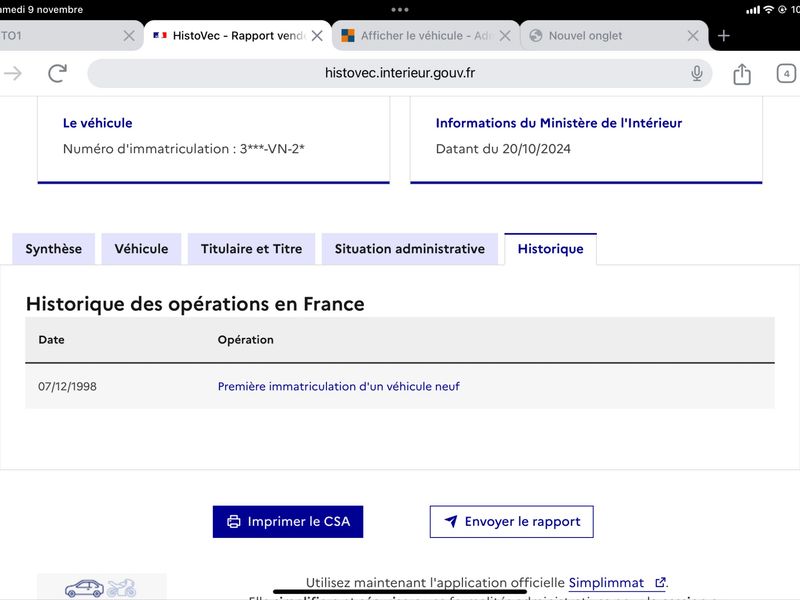Click the car and motorcycle illustration
Viewport: 800px width, 600px height.
pos(101,588)
